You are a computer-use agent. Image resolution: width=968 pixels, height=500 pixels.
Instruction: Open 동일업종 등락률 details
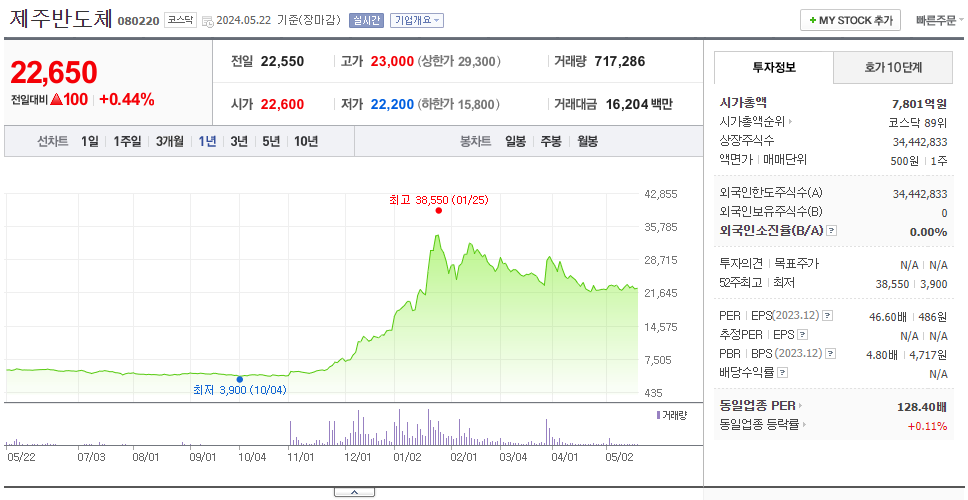[x=763, y=425]
